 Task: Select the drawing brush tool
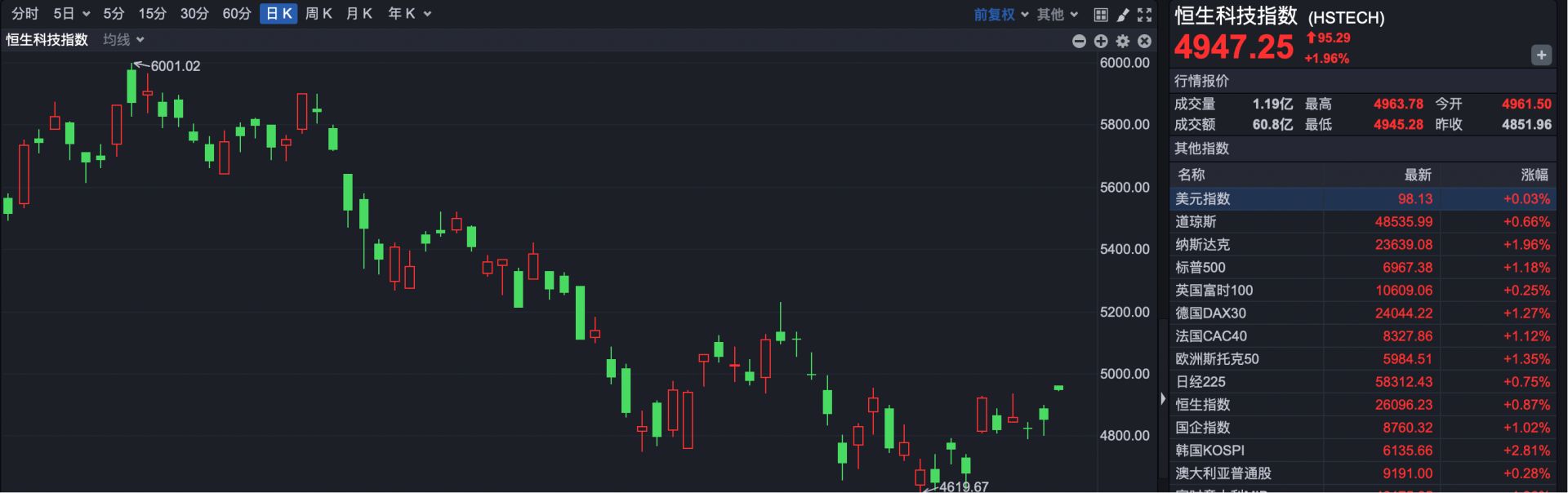pyautogui.click(x=1123, y=15)
